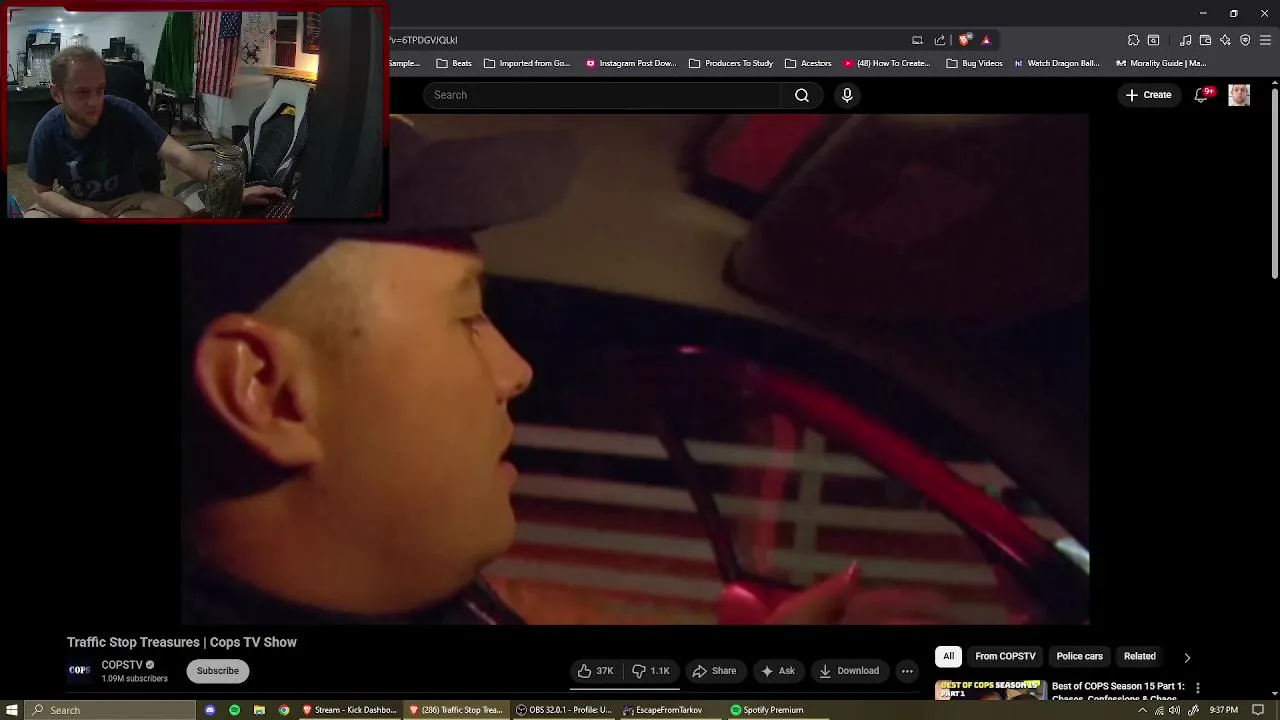The image size is (1280, 720).
Task: Share the Traffic Stop Treasures video
Action: (714, 671)
